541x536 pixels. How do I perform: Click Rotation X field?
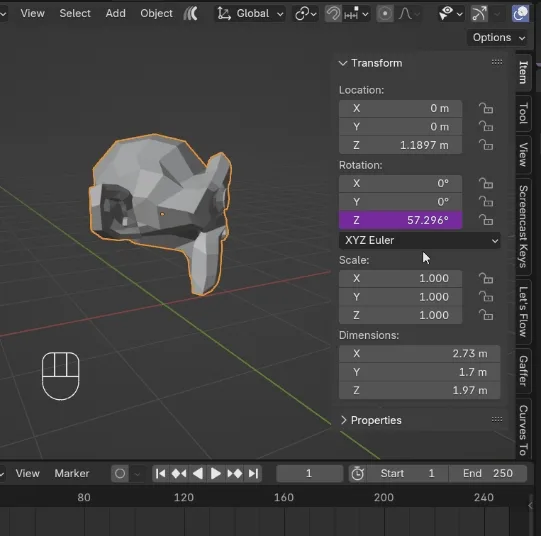click(400, 183)
